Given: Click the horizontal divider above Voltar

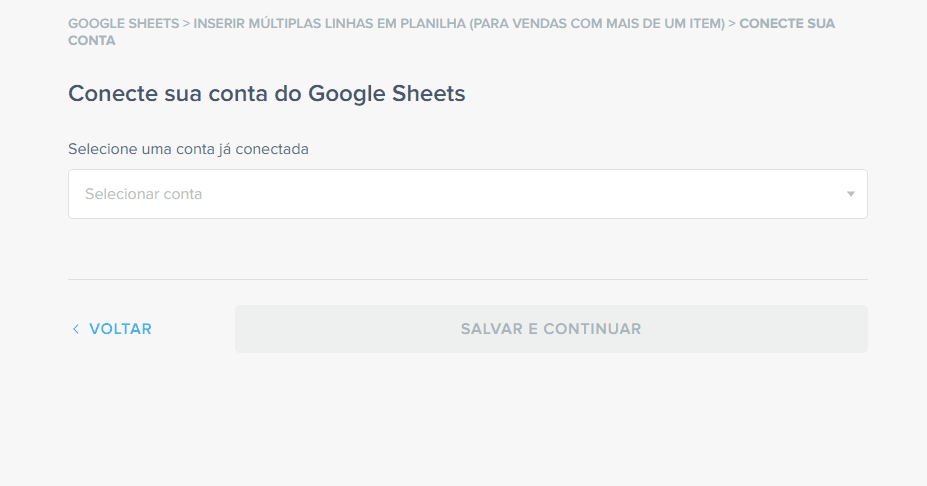Looking at the screenshot, I should coord(467,280).
